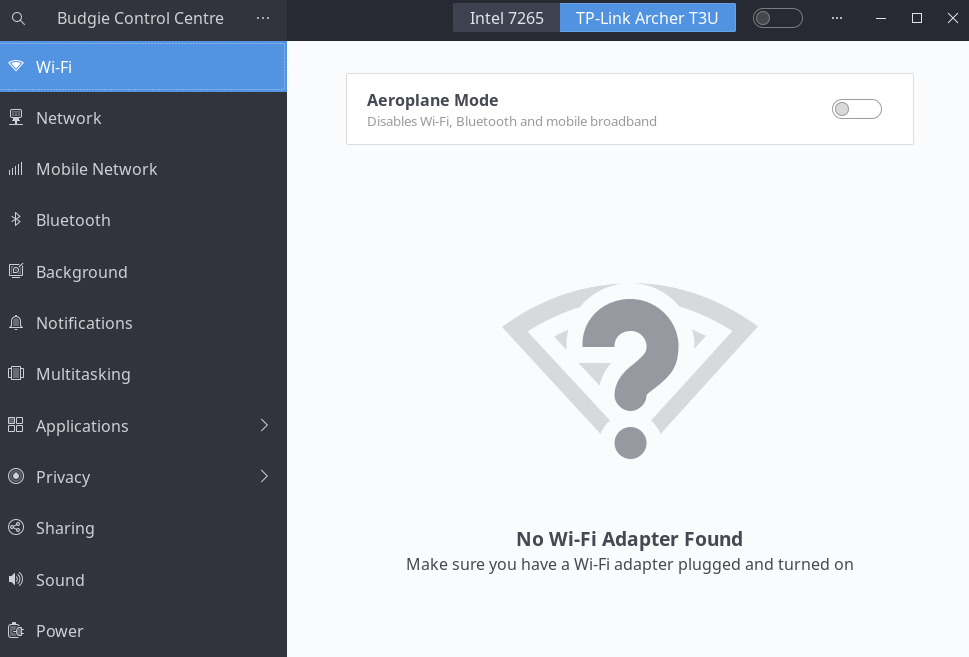Screen dimensions: 969x657
Task: Open Mobile Network settings
Action: point(143,169)
